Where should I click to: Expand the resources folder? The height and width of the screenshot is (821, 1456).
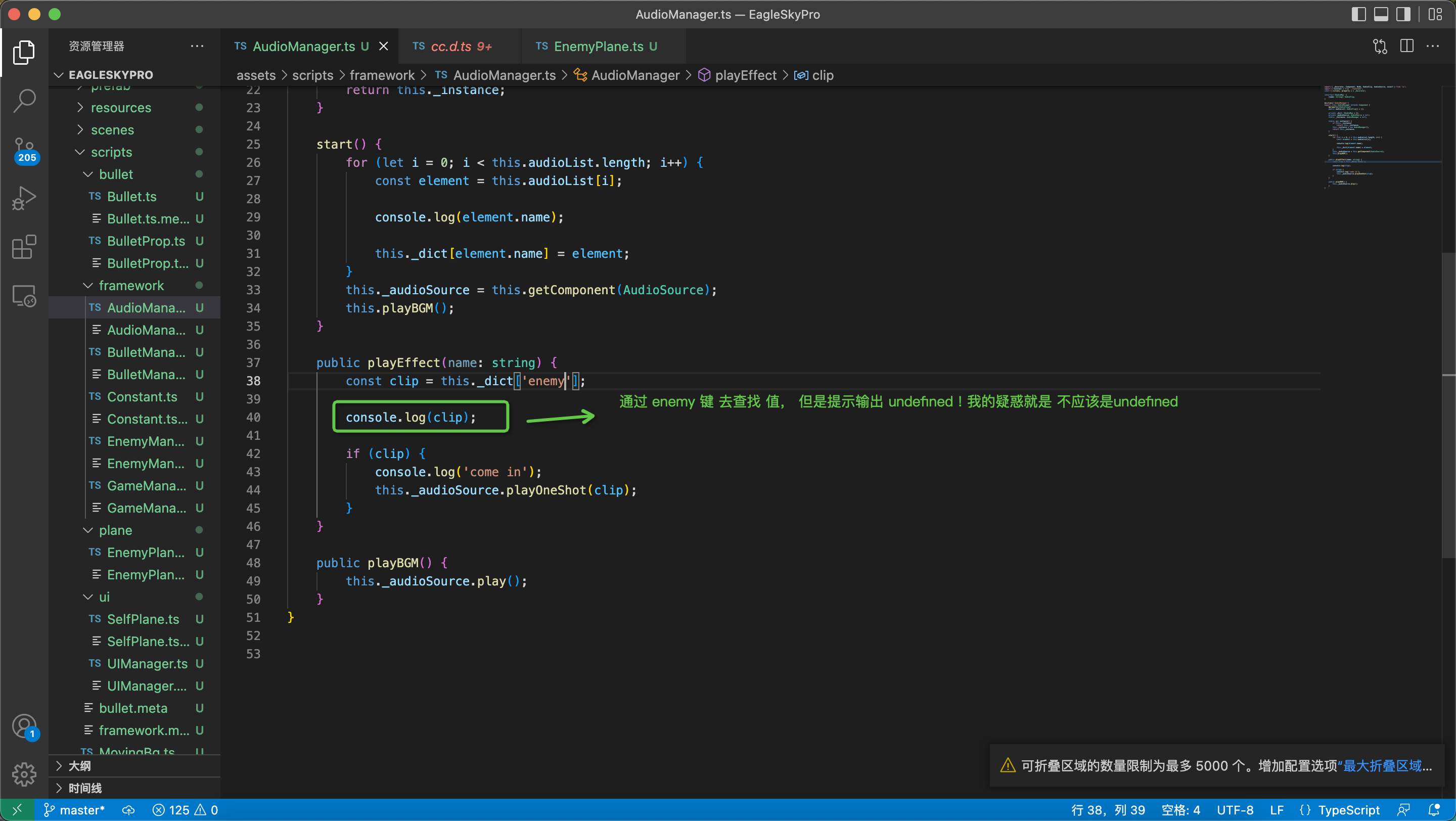coord(120,107)
